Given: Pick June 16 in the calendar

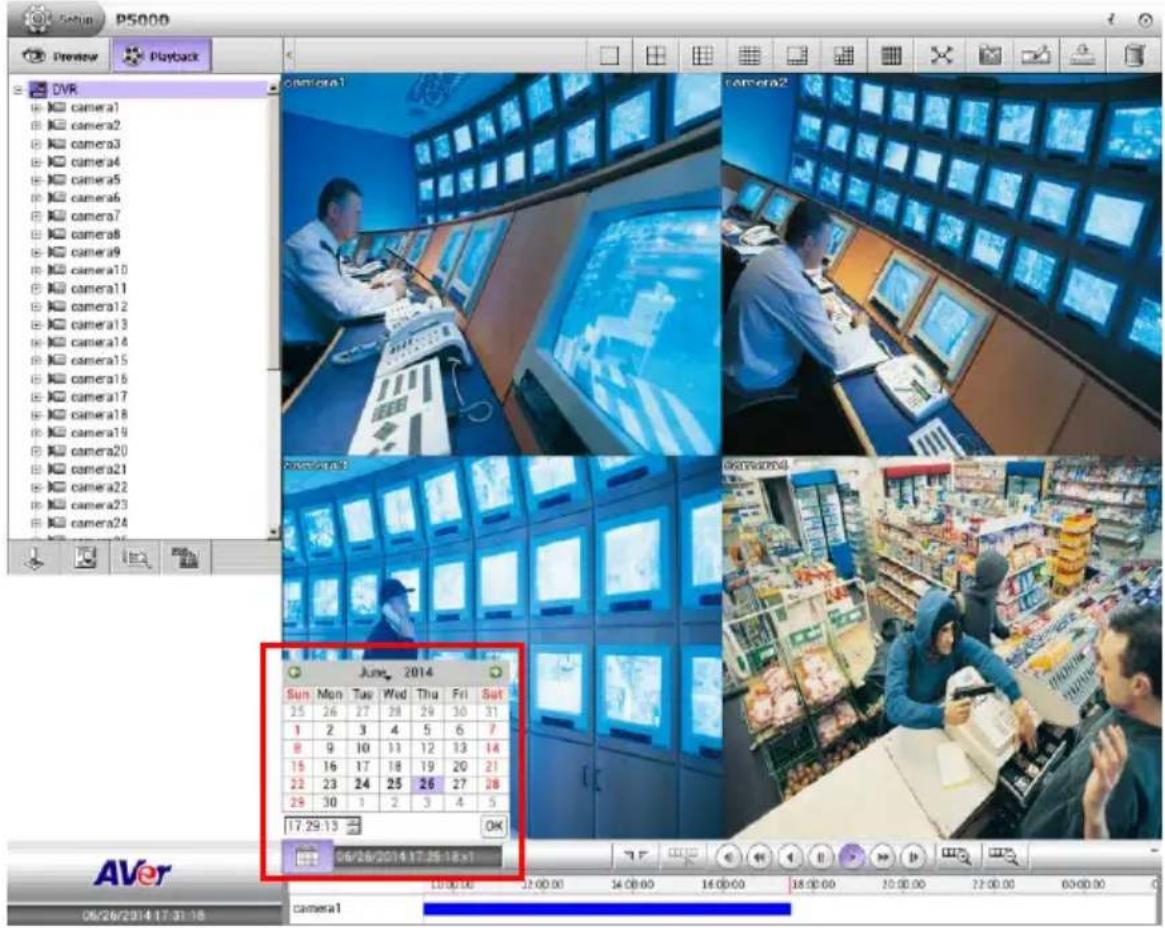Looking at the screenshot, I should point(330,766).
